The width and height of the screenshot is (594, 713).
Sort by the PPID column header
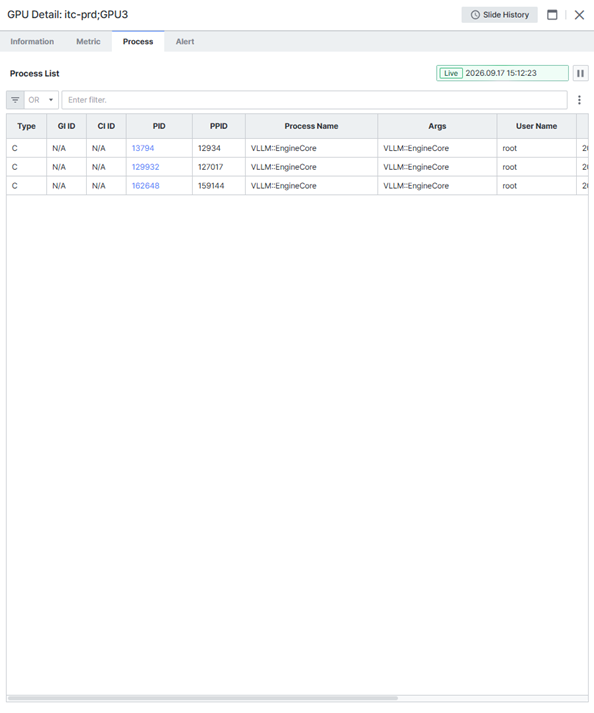(x=219, y=126)
